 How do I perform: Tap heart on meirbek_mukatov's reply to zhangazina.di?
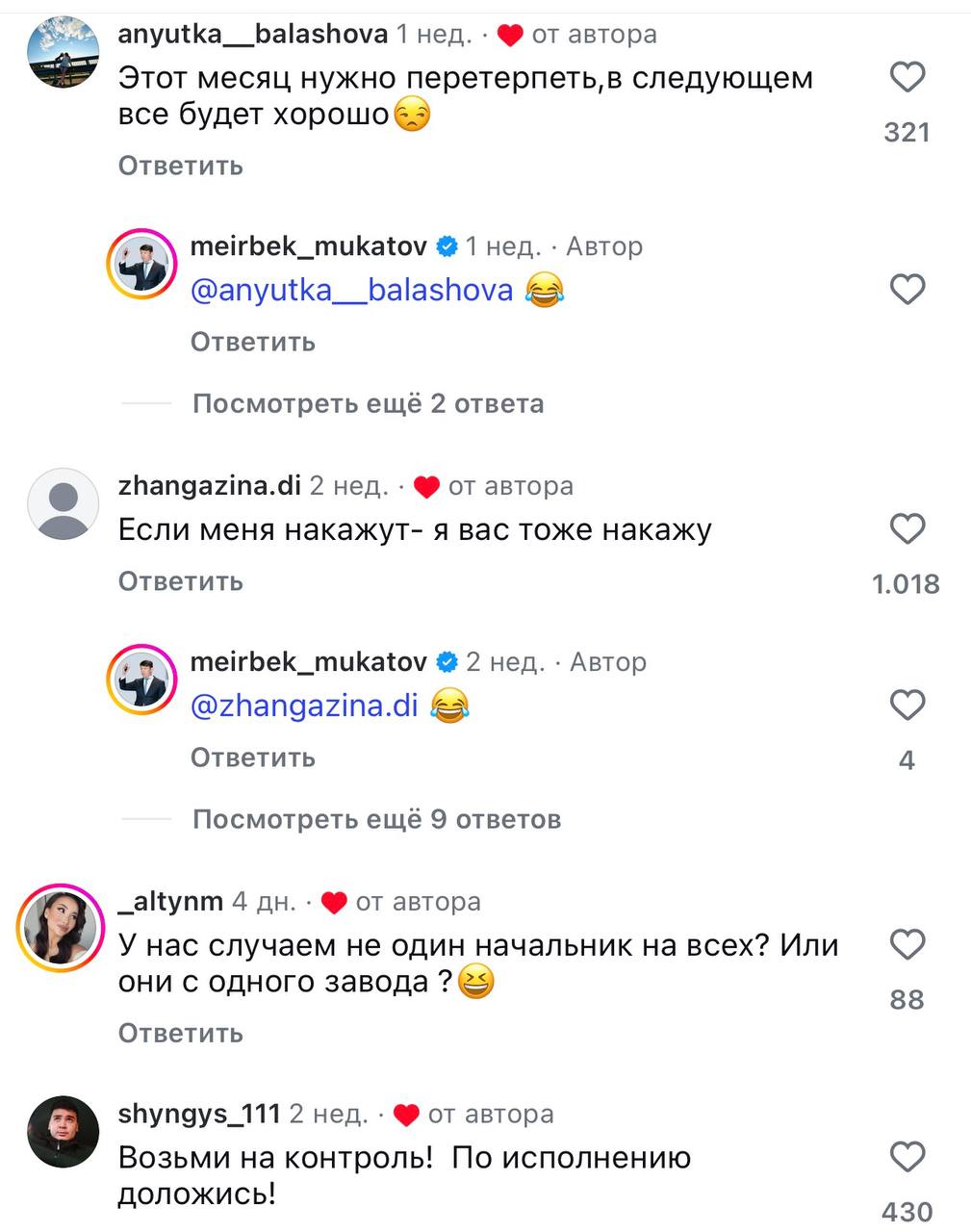point(907,706)
